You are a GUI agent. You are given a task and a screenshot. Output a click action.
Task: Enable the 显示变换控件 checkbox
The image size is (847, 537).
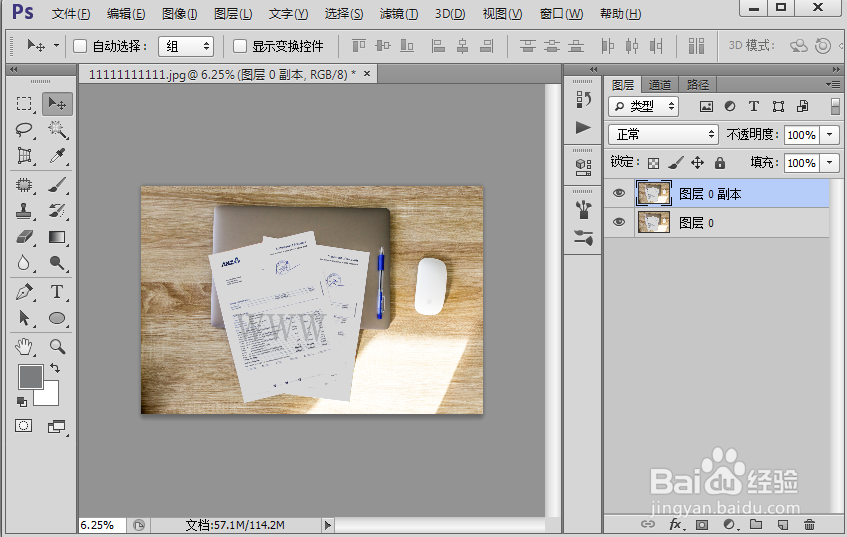[240, 46]
